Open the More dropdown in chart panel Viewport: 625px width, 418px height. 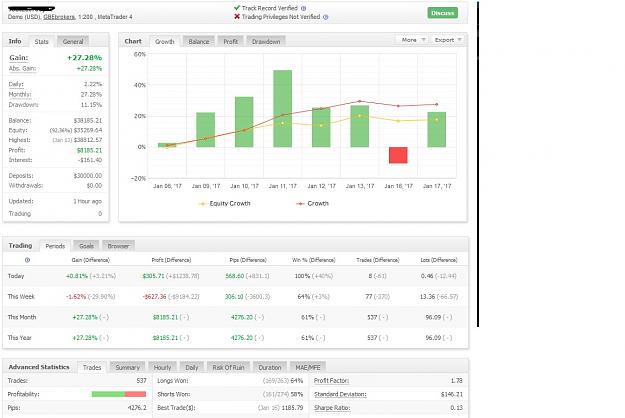[x=413, y=40]
